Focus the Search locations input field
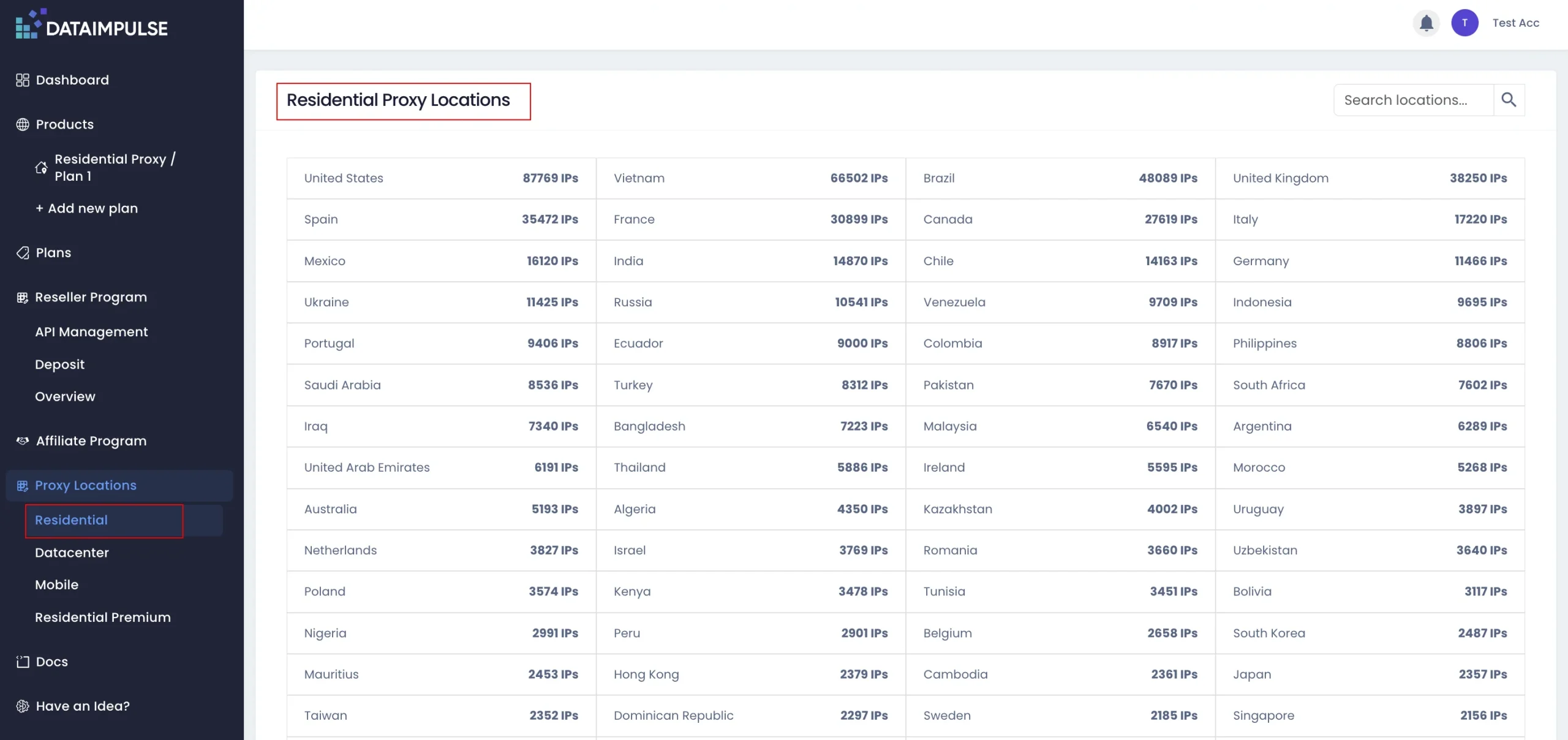The image size is (1568, 740). [x=1414, y=100]
